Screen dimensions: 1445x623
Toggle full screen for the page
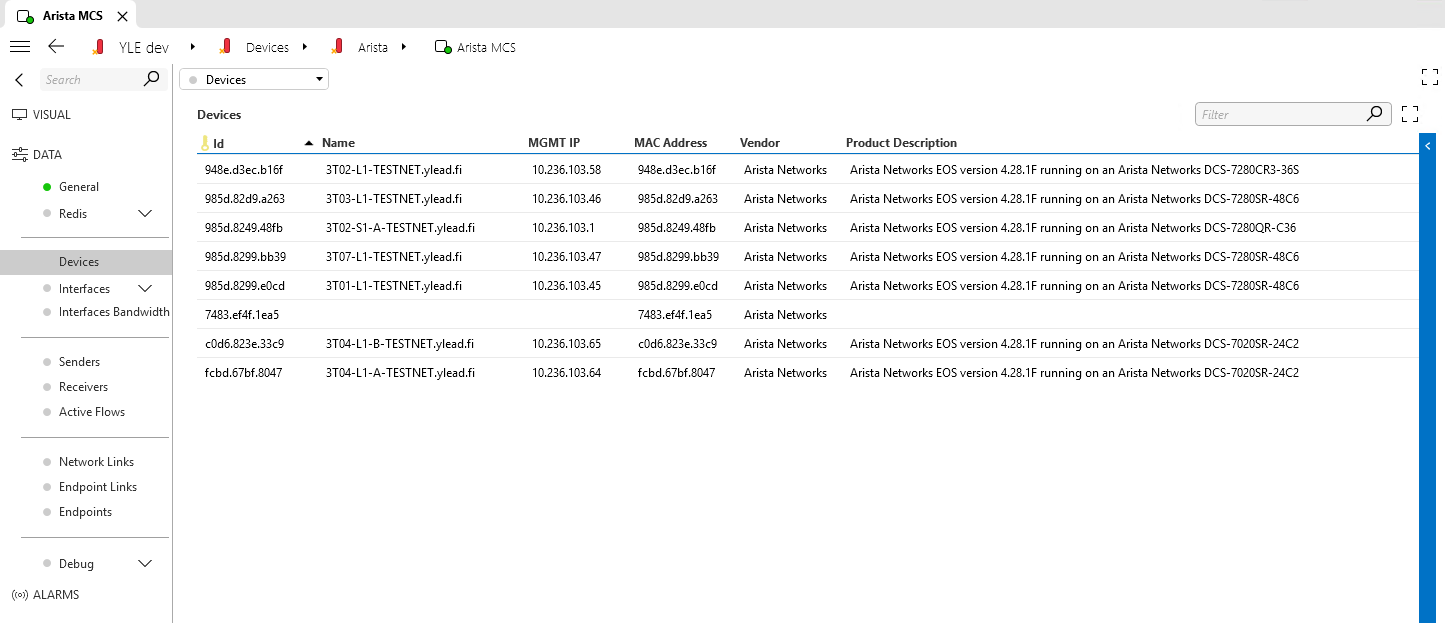coord(1429,78)
